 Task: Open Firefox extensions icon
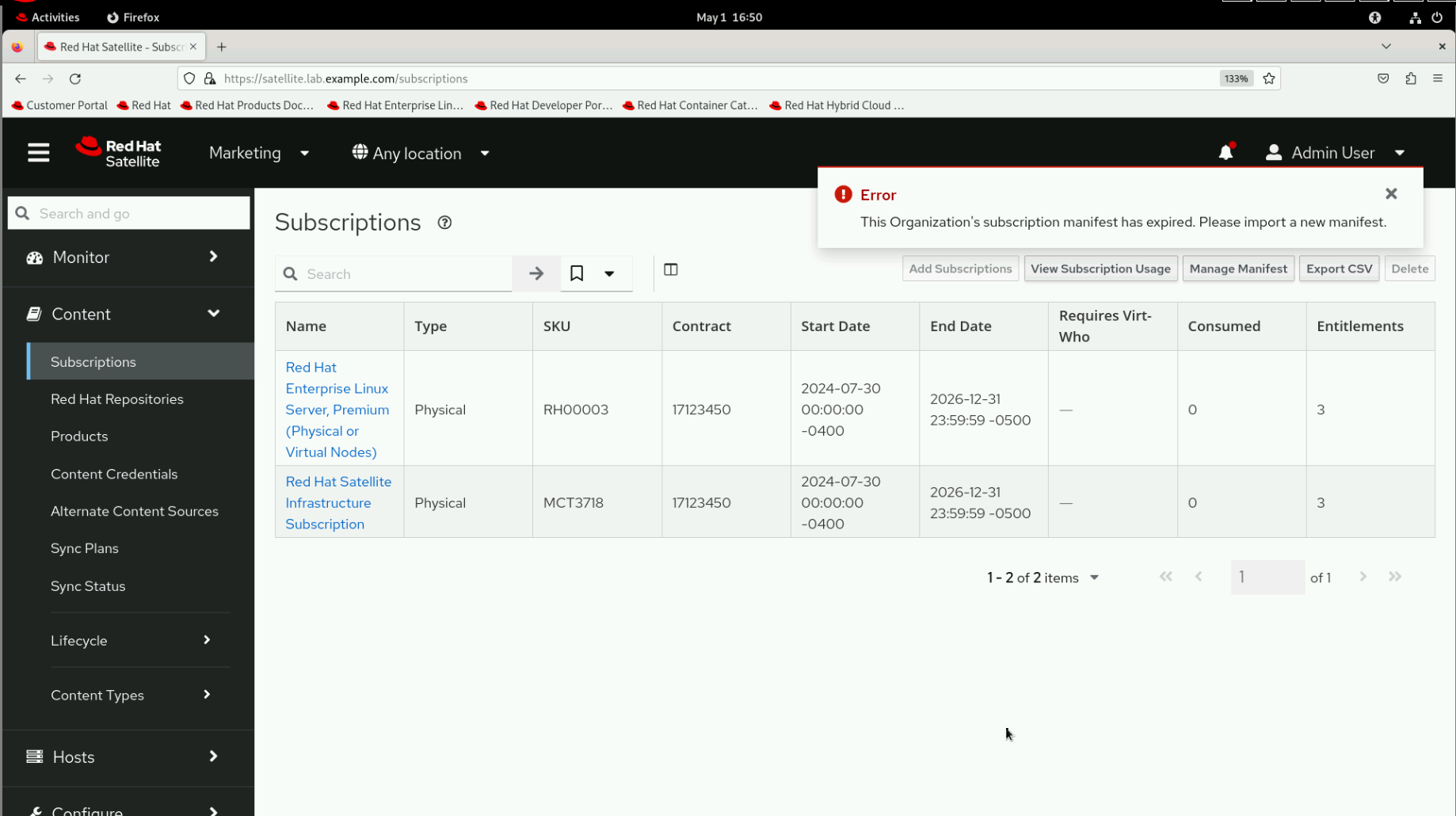click(x=1411, y=78)
